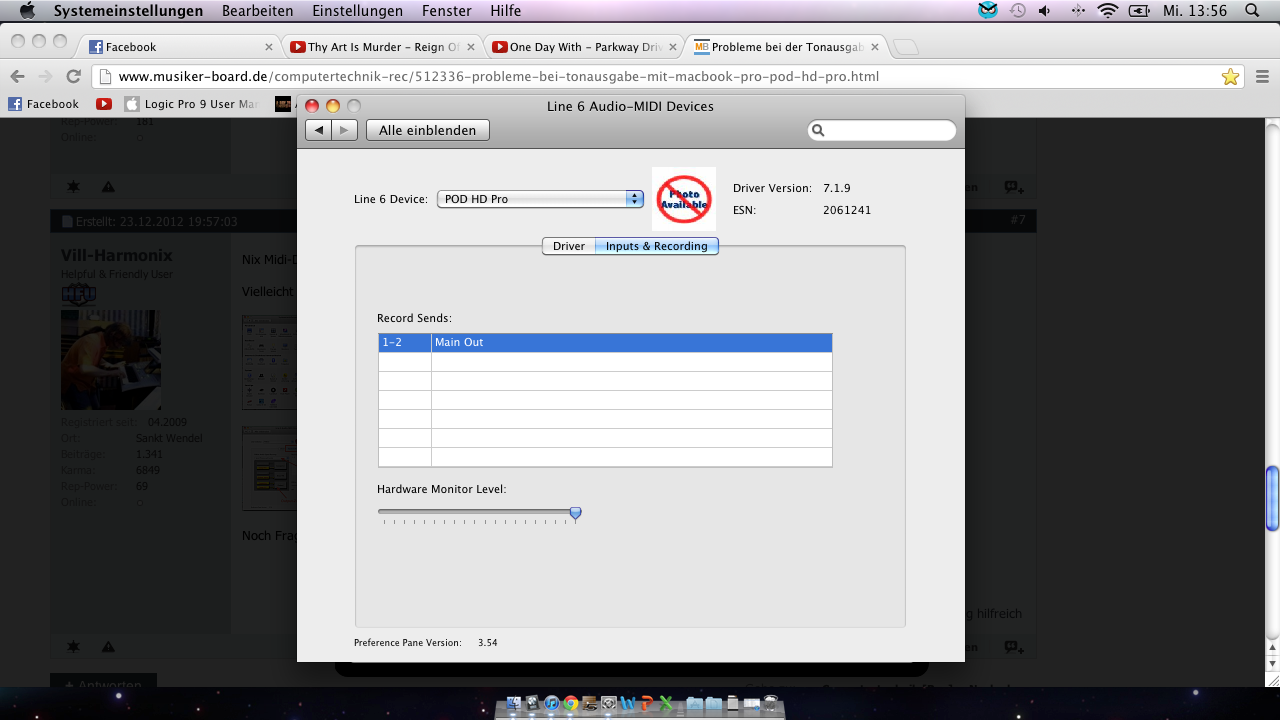This screenshot has width=1280, height=720.
Task: Open the volume menu bar icon
Action: point(1045,11)
